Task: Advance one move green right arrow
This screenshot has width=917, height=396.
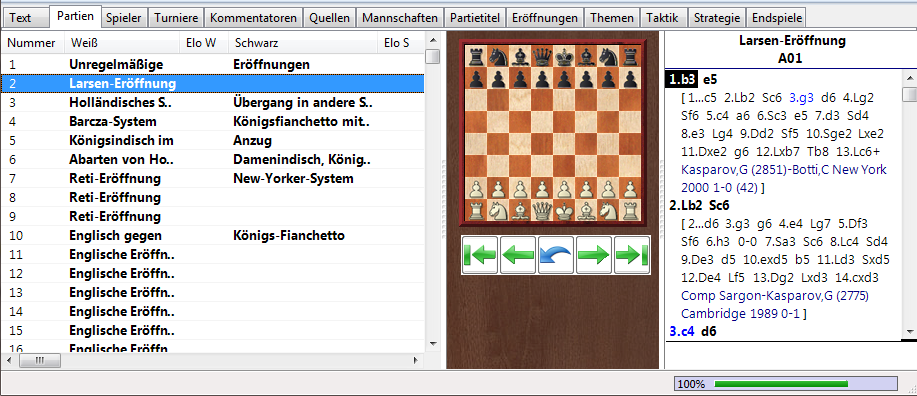Action: pyautogui.click(x=594, y=255)
